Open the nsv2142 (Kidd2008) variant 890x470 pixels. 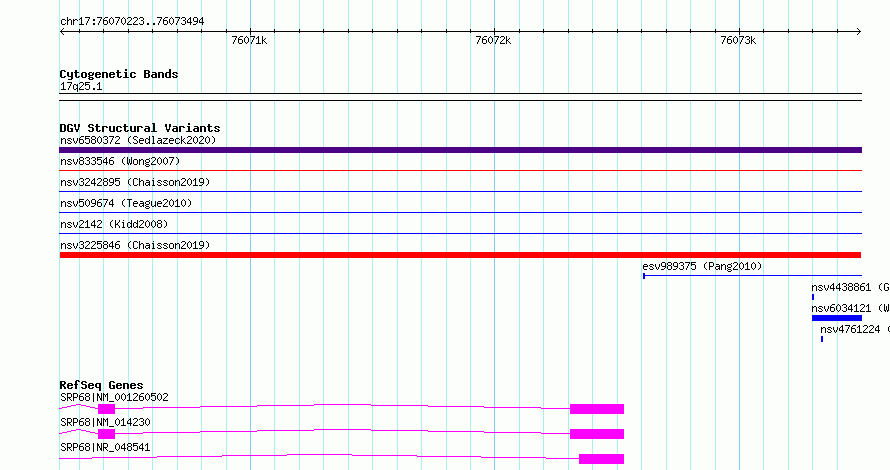click(114, 224)
